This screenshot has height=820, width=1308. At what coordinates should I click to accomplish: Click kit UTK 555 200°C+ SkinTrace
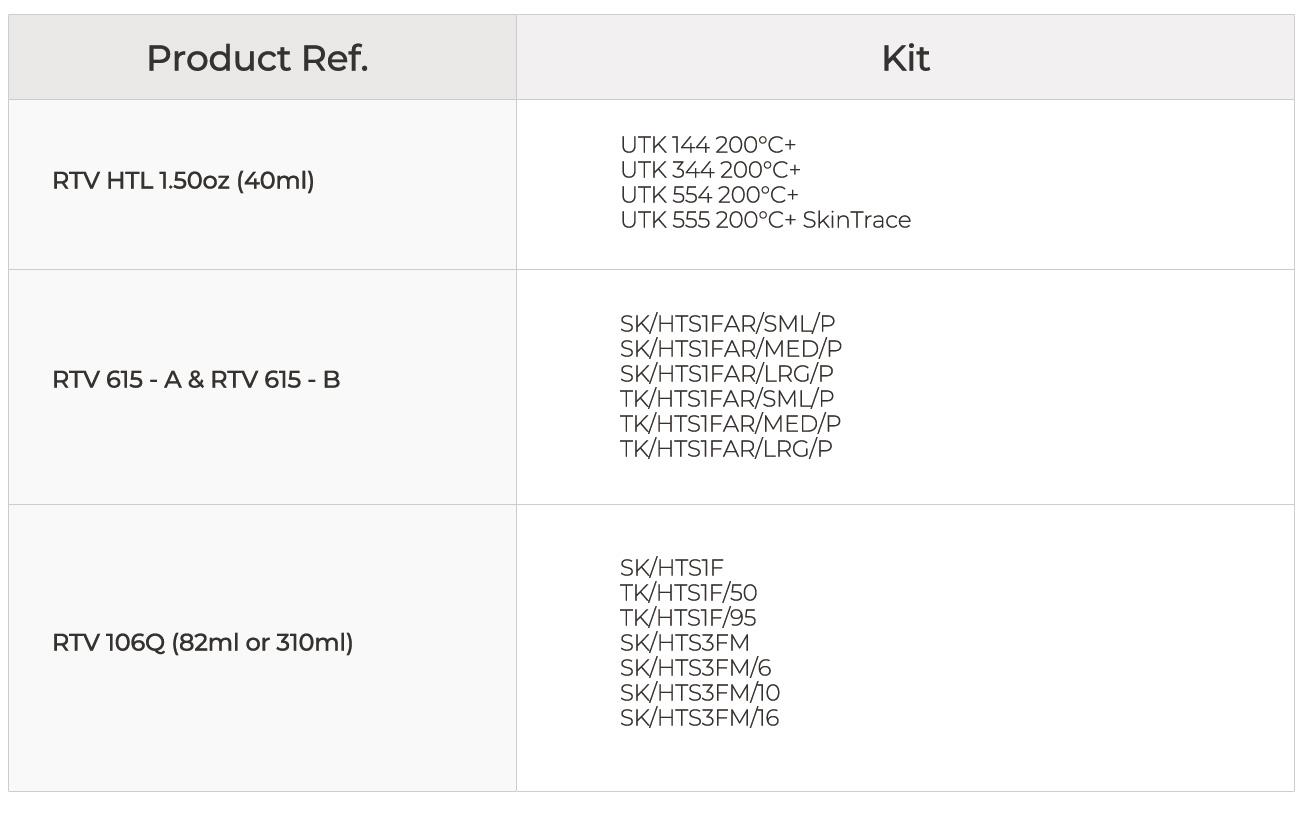coord(765,220)
